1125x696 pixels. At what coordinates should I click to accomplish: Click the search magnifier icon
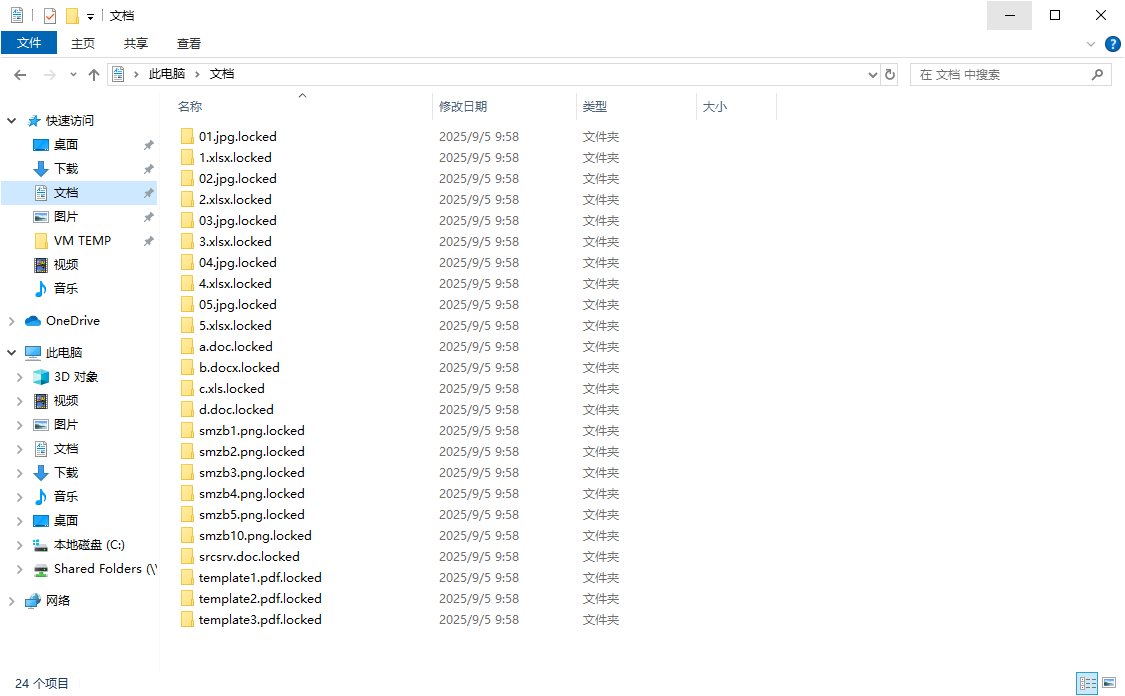pos(1097,75)
